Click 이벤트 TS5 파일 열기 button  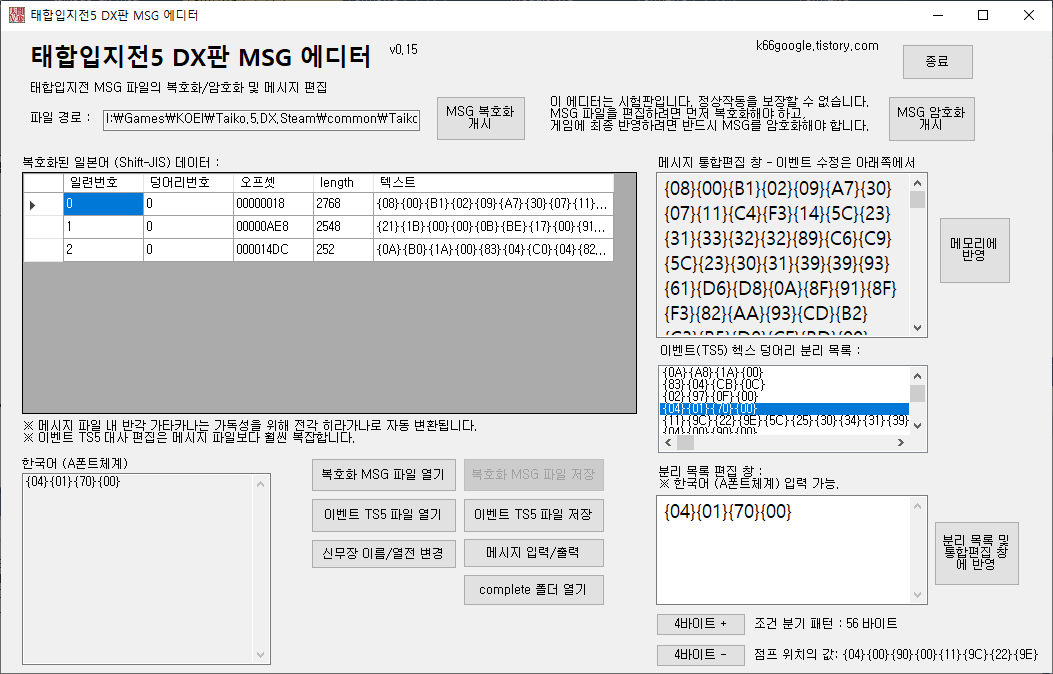coord(383,515)
